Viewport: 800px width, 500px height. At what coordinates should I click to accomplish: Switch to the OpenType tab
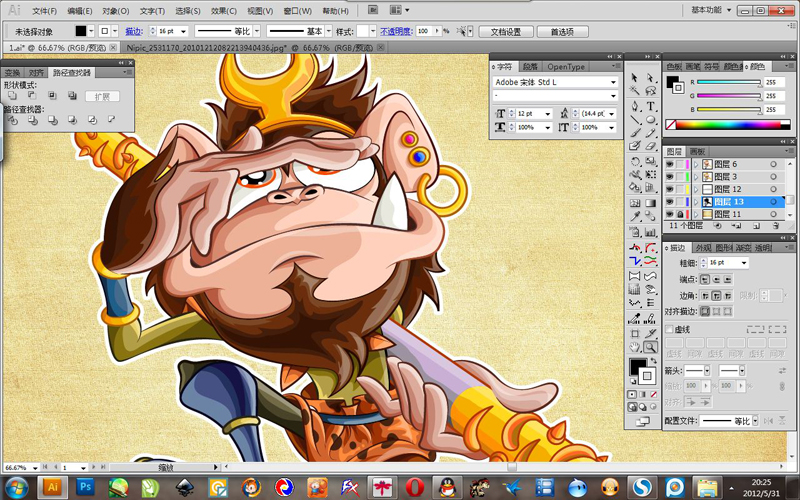tap(566, 67)
